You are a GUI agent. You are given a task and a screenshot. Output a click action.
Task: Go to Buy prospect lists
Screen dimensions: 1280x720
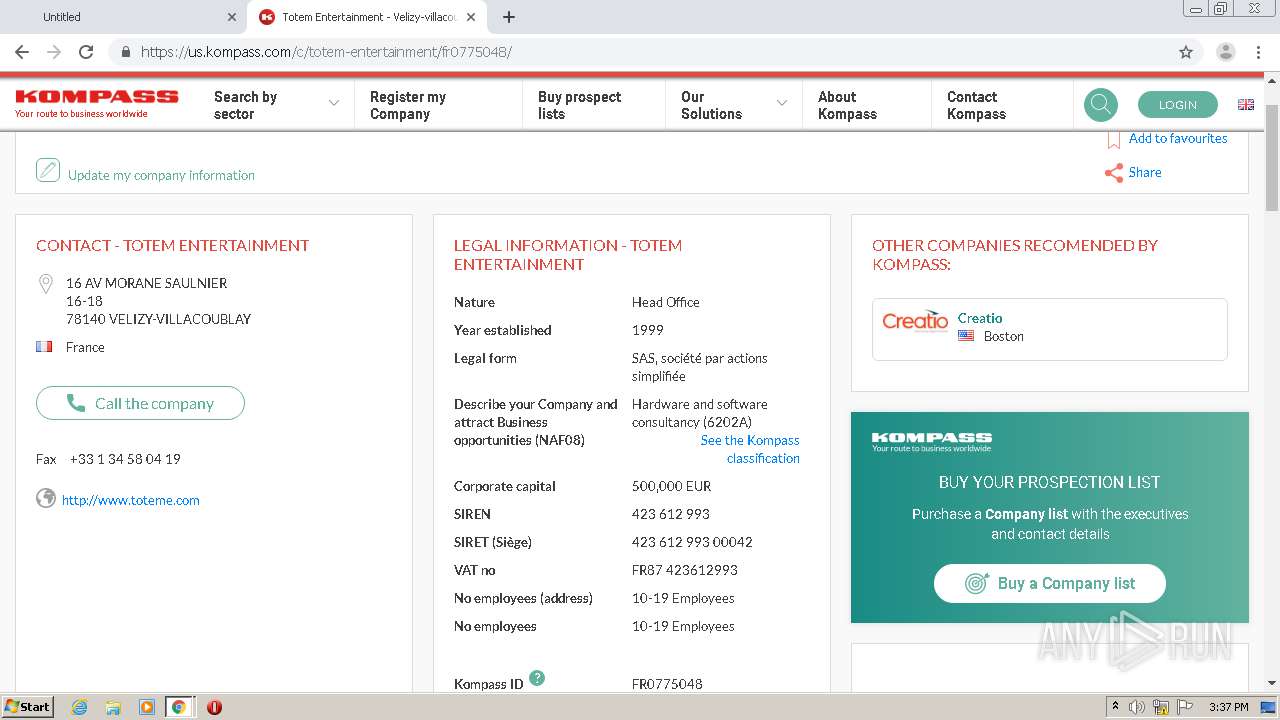[x=579, y=105]
